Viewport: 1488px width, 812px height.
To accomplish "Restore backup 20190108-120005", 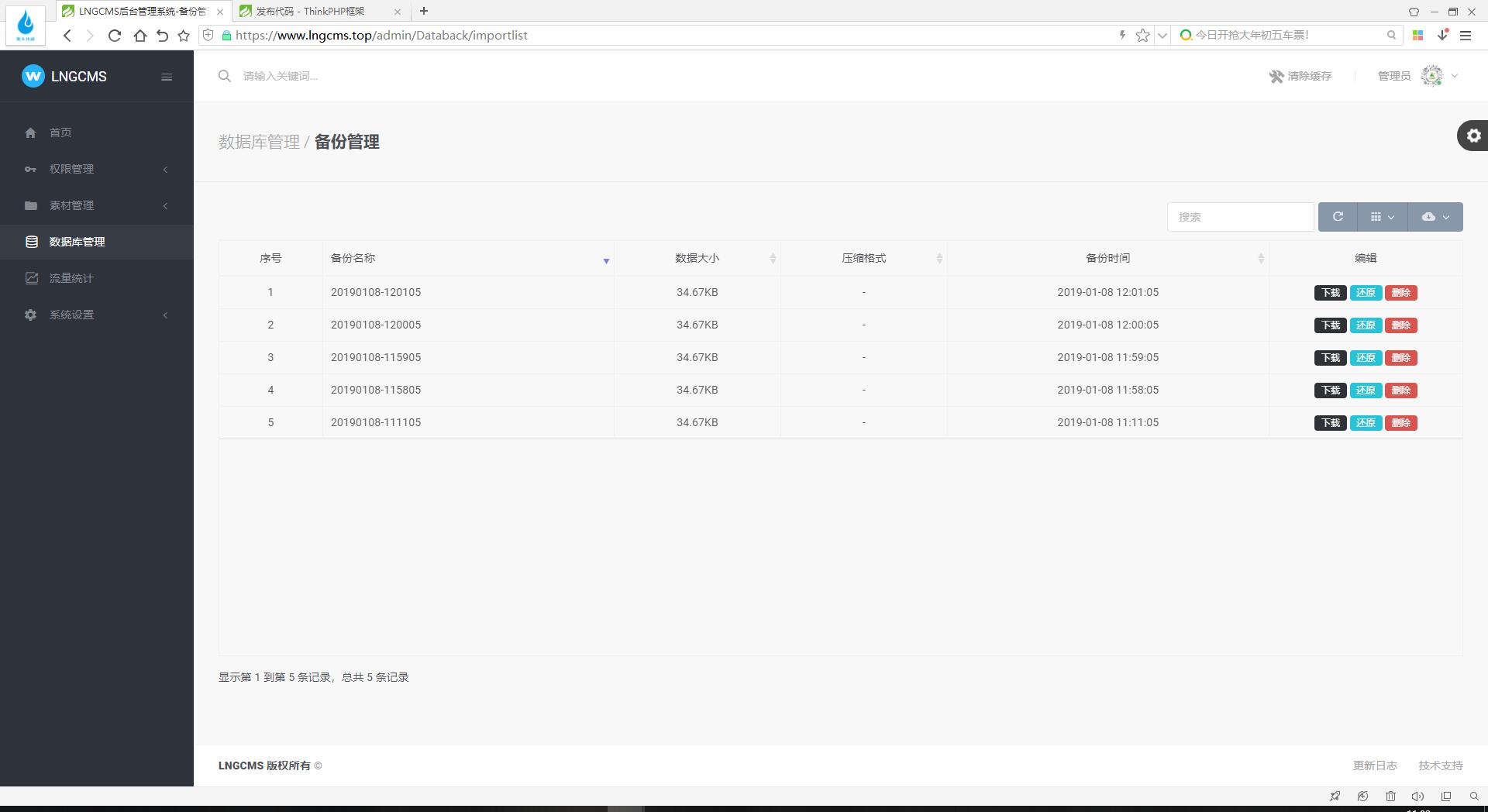I will pyautogui.click(x=1365, y=325).
